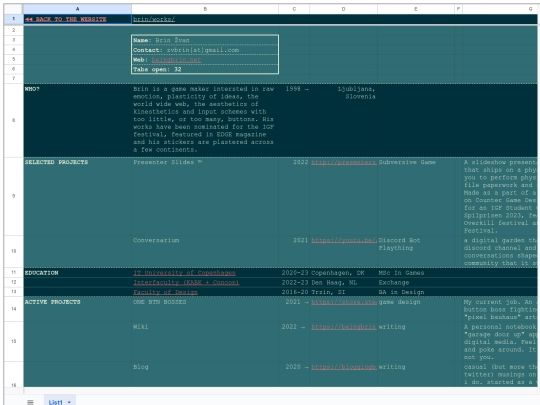Select the SELECTED PROJECTS label cell
The image size is (540, 405).
coord(77,196)
